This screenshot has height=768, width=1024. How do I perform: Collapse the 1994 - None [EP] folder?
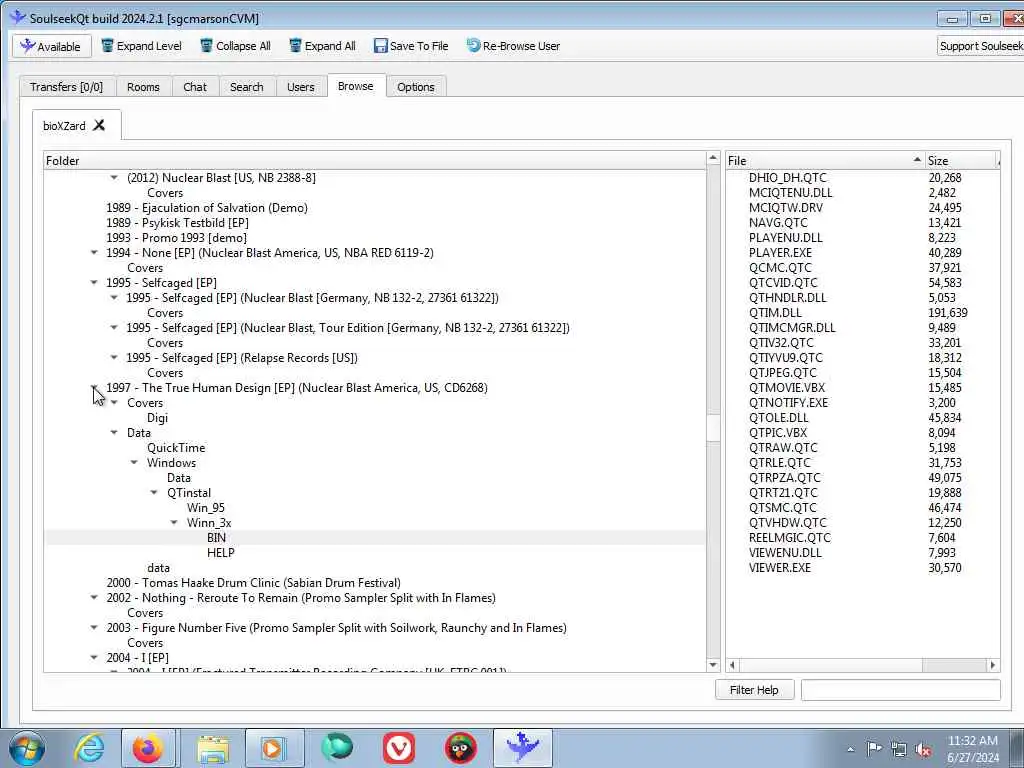coord(94,253)
